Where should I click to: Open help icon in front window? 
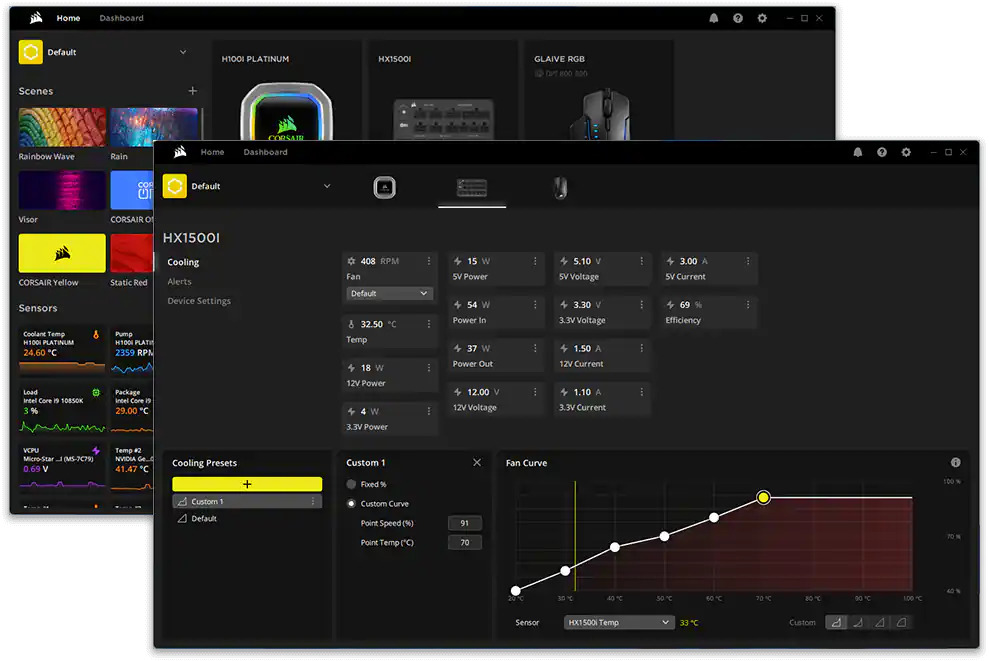[882, 152]
